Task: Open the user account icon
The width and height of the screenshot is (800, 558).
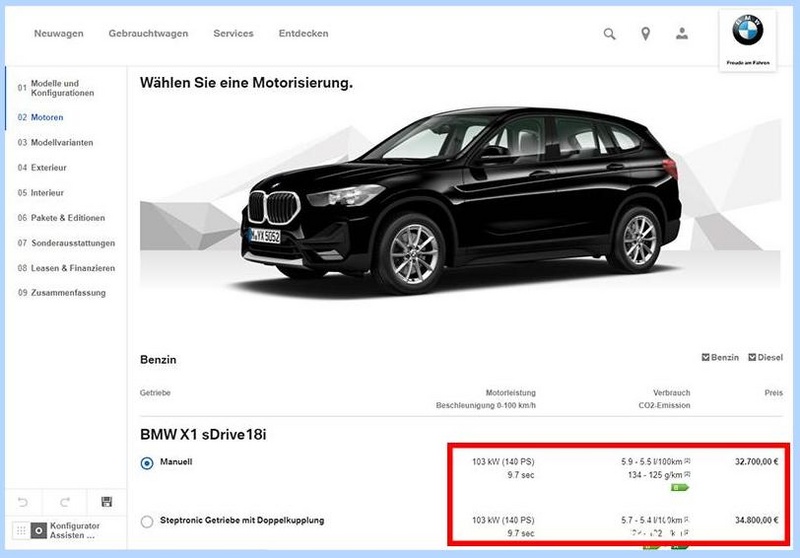Action: 682,34
